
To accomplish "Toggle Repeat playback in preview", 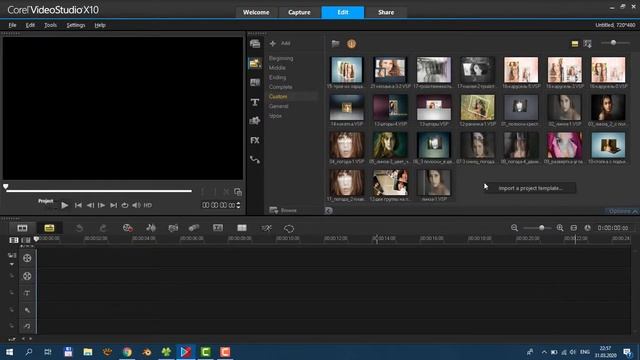I will point(125,205).
